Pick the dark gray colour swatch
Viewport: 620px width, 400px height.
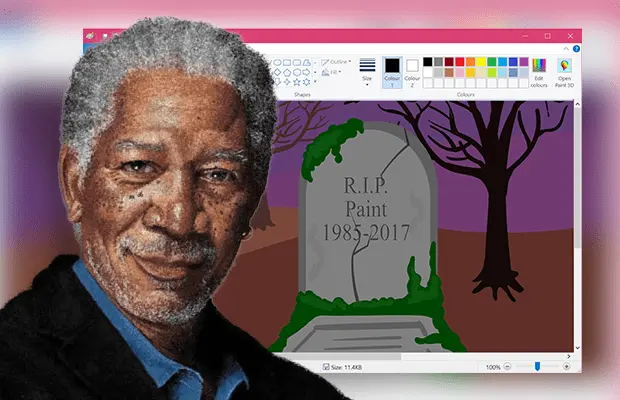439,62
